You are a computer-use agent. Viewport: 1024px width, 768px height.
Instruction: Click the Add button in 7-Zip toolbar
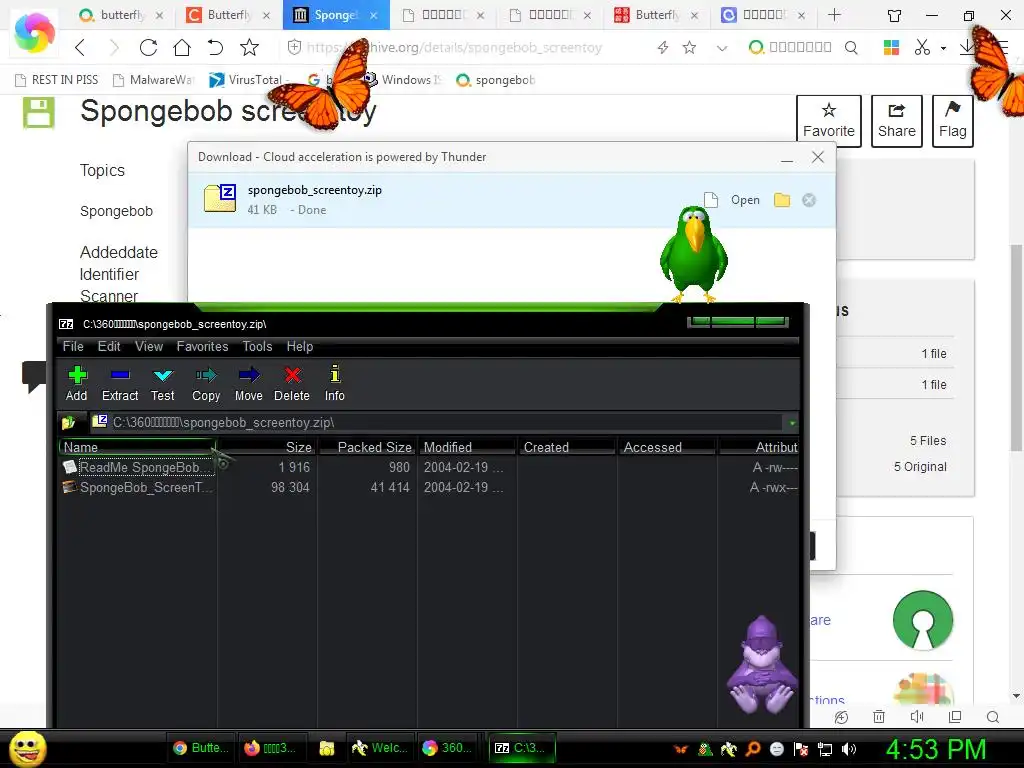(x=76, y=383)
